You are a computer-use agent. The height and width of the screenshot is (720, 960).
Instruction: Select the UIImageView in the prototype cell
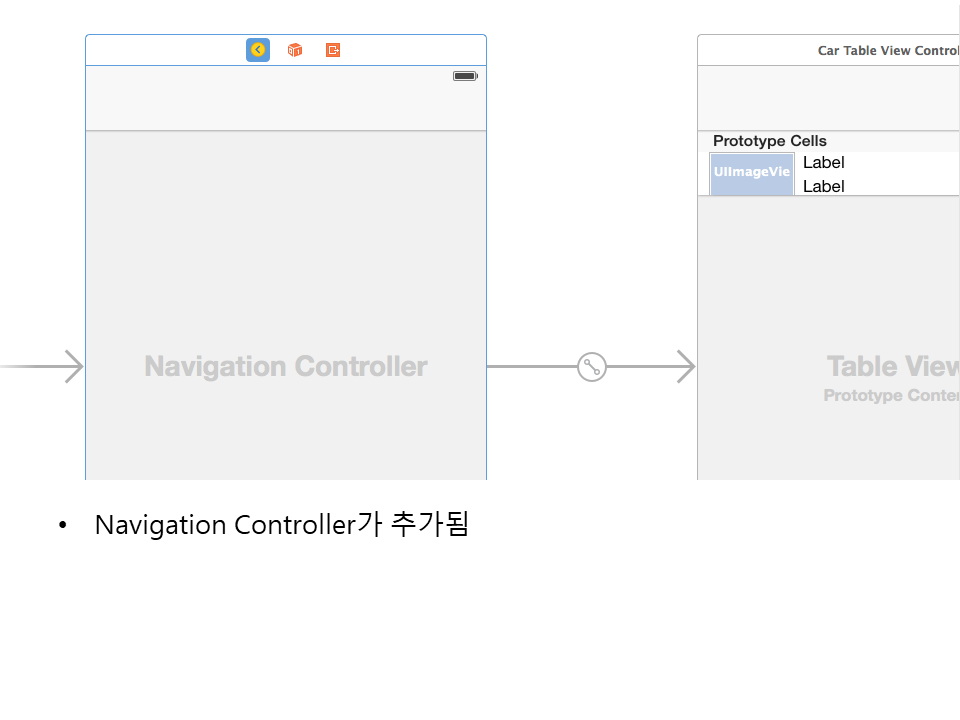pos(752,173)
